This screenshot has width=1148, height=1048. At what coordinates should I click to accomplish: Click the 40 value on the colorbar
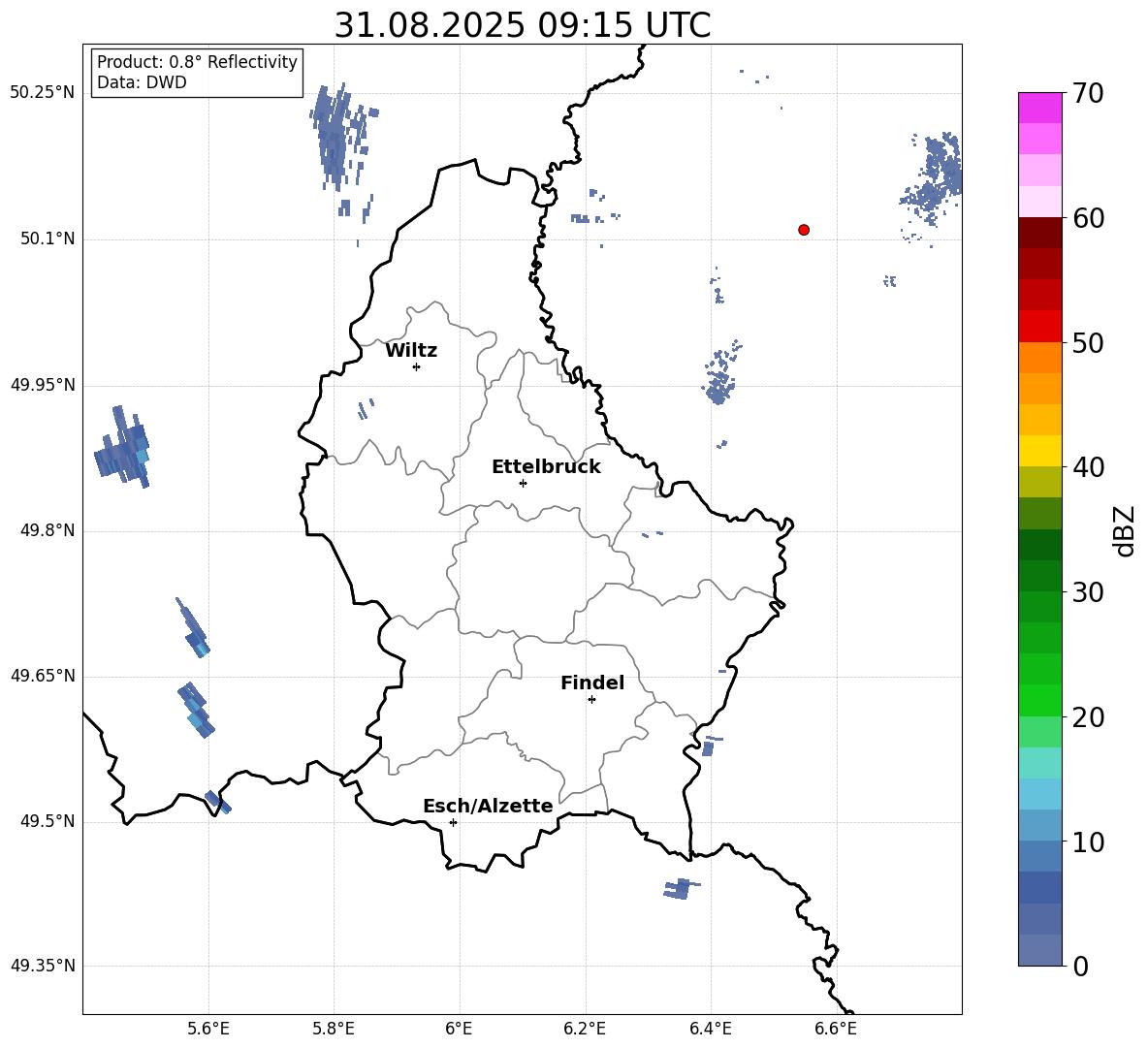click(1089, 467)
